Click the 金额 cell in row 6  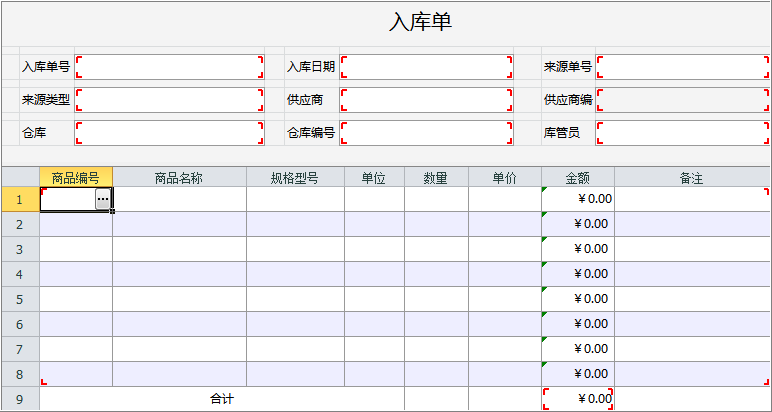pyautogui.click(x=578, y=324)
